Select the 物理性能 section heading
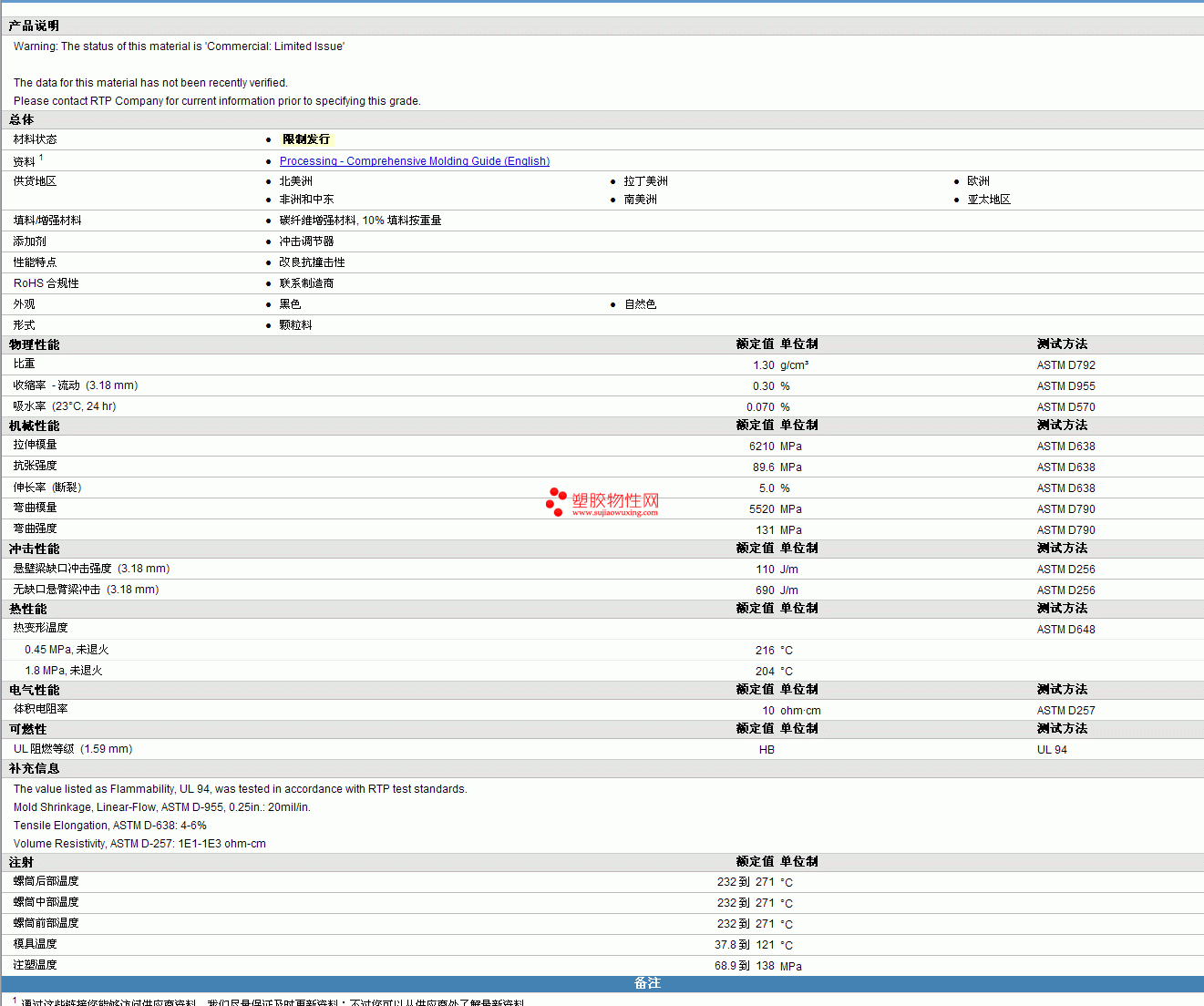Image resolution: width=1204 pixels, height=1006 pixels. (34, 344)
